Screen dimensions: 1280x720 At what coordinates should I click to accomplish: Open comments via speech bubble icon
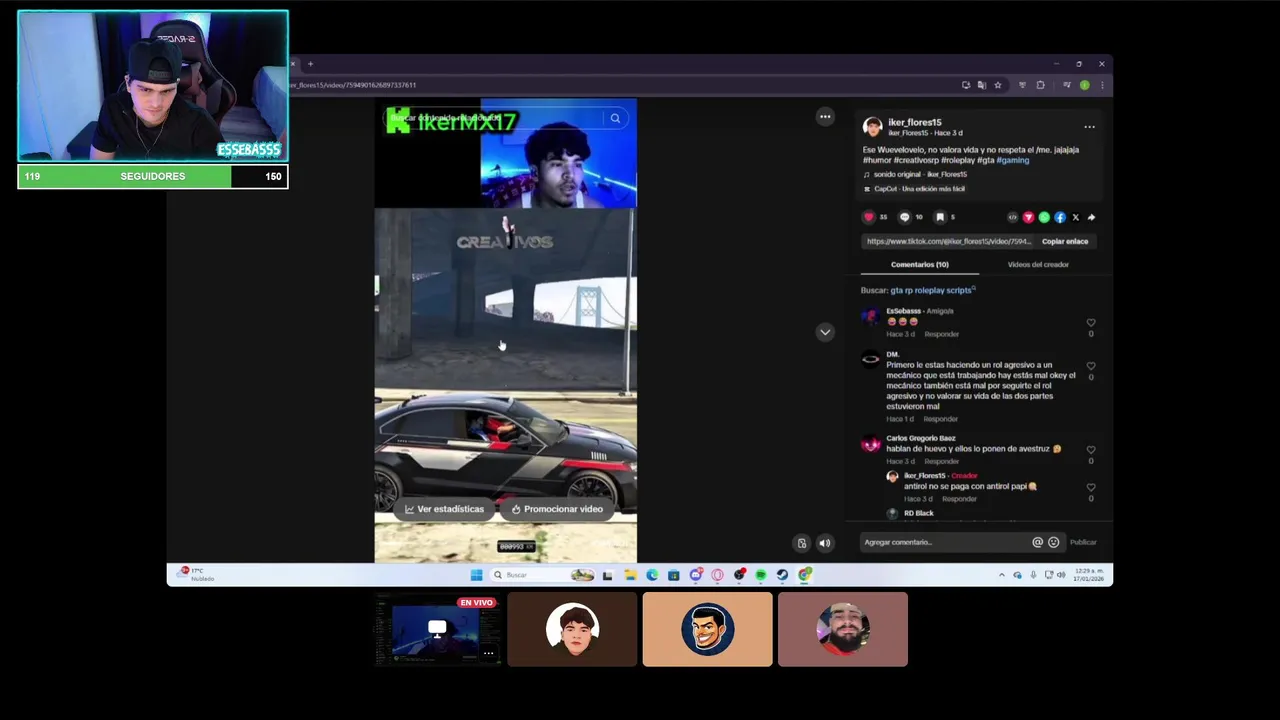coord(905,217)
